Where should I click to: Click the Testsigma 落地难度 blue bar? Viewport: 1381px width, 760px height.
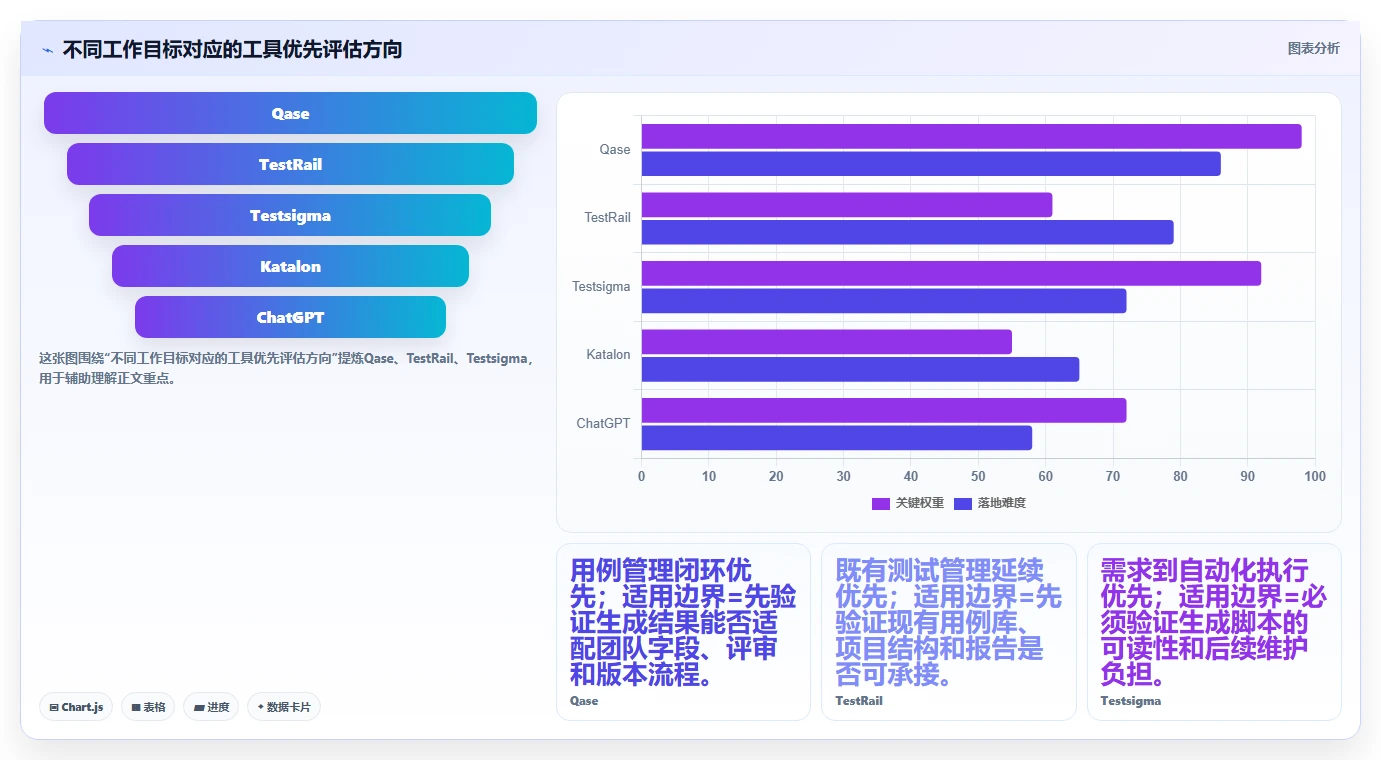click(x=884, y=301)
